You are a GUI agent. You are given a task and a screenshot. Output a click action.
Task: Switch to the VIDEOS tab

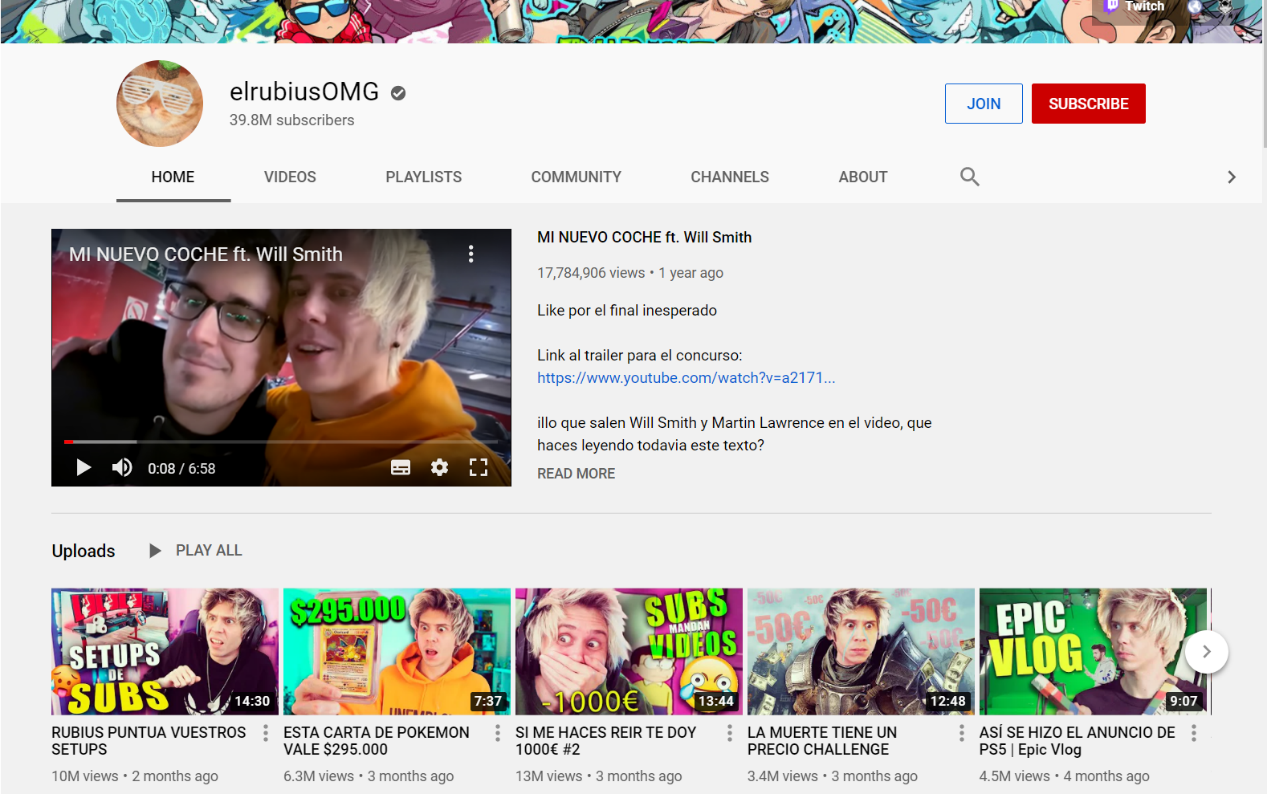point(290,177)
